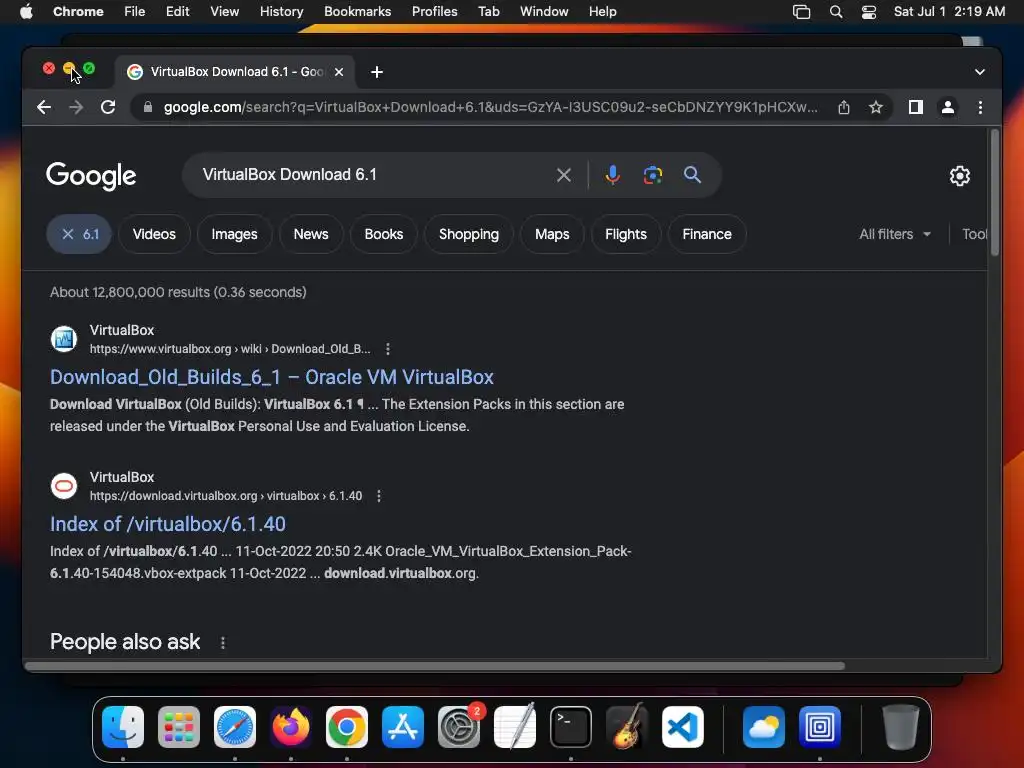Screen dimensions: 1024x768
Task: Go to Google homepage via logo
Action: pyautogui.click(x=91, y=176)
